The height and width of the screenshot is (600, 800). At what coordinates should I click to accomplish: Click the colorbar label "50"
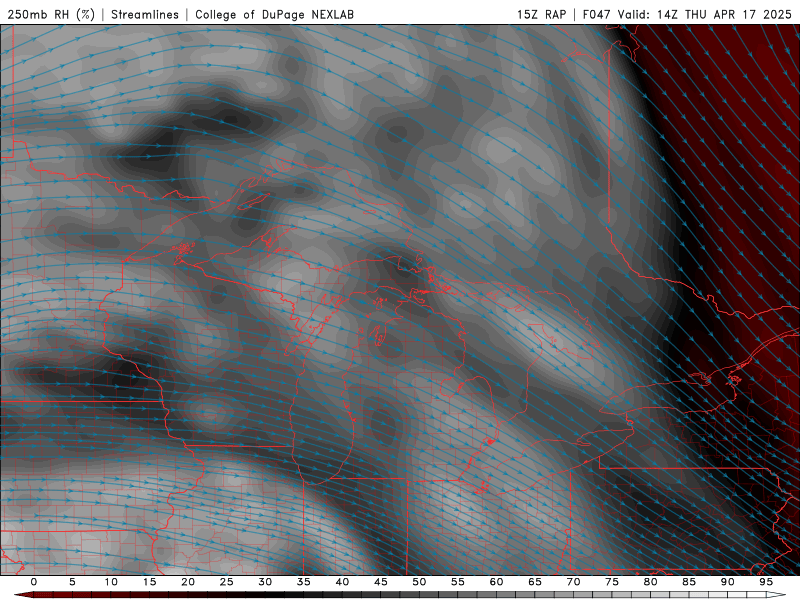pos(419,582)
